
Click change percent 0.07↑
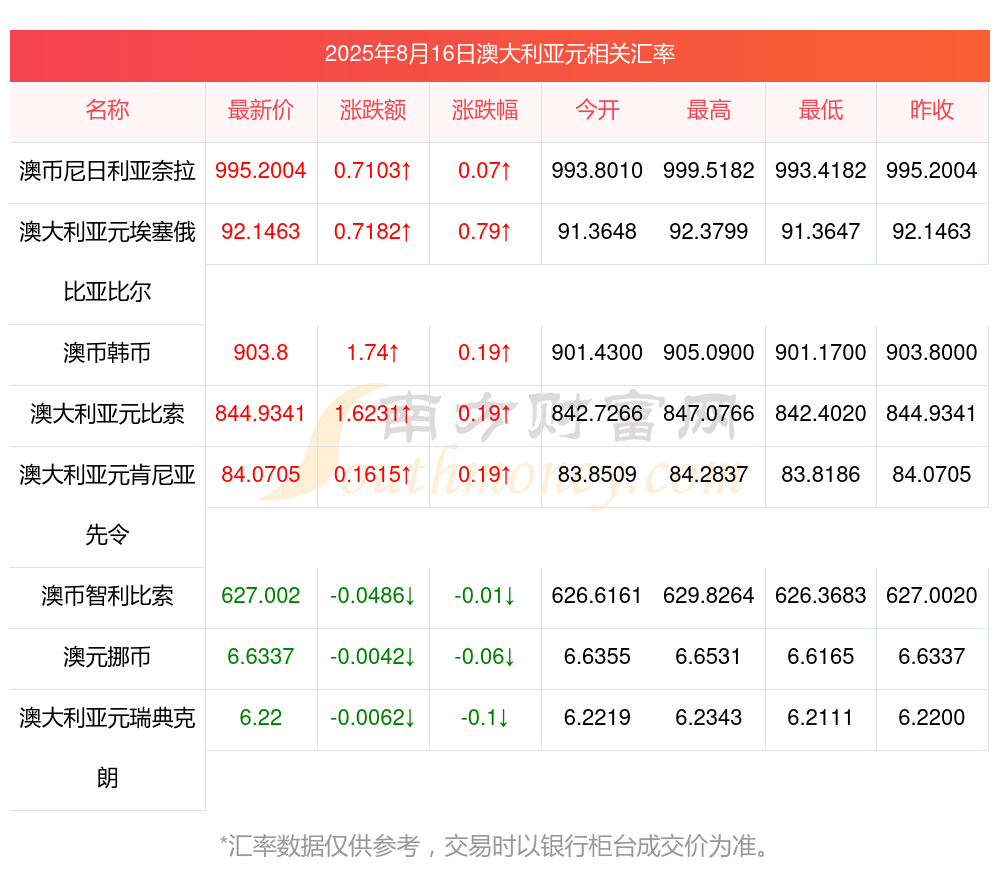[485, 170]
